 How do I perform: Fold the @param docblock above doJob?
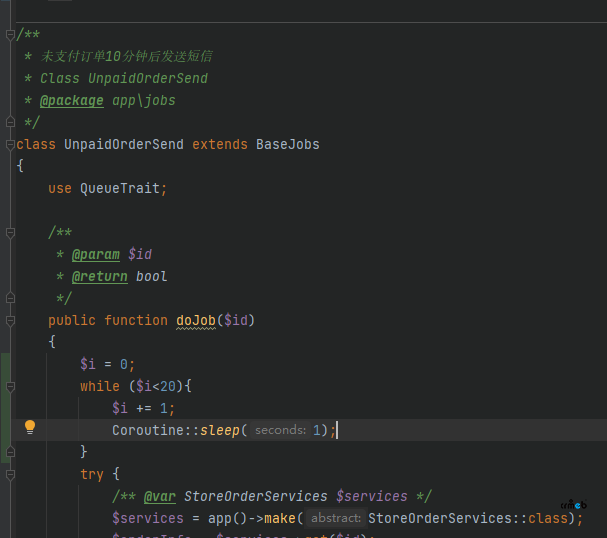point(10,232)
